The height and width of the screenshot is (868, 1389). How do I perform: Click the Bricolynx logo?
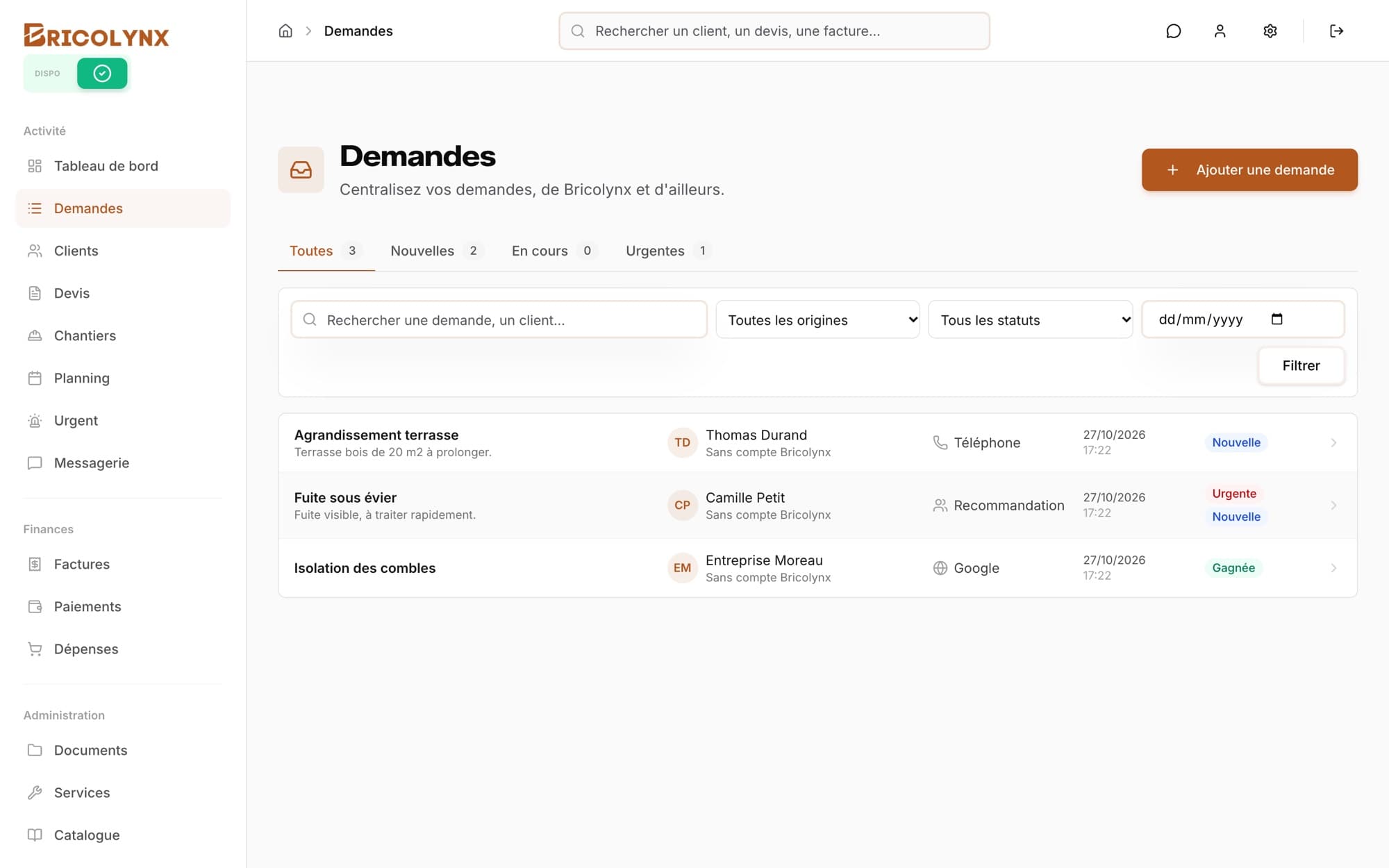coord(97,35)
